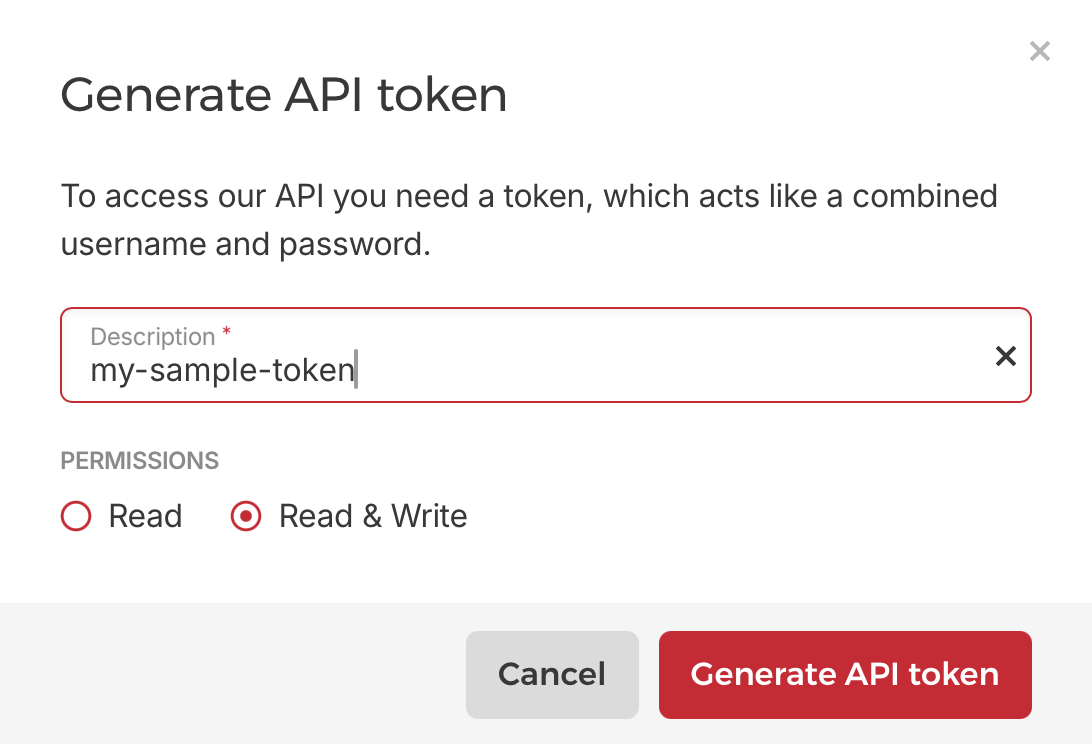Click the PERMISSIONS section heading
Screen dimensions: 1092x744
[139, 461]
